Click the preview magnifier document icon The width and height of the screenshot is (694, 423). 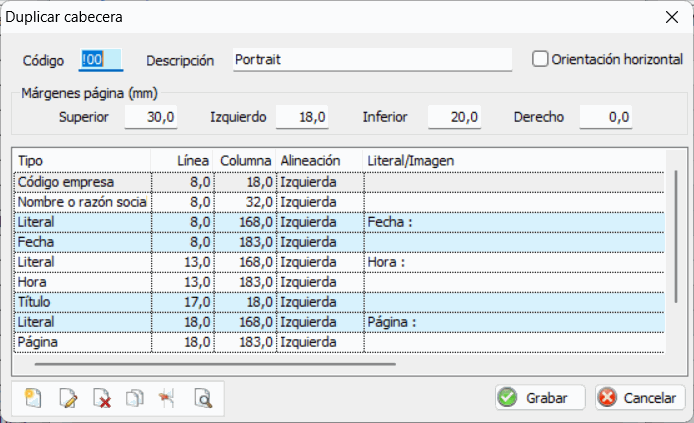tap(203, 398)
